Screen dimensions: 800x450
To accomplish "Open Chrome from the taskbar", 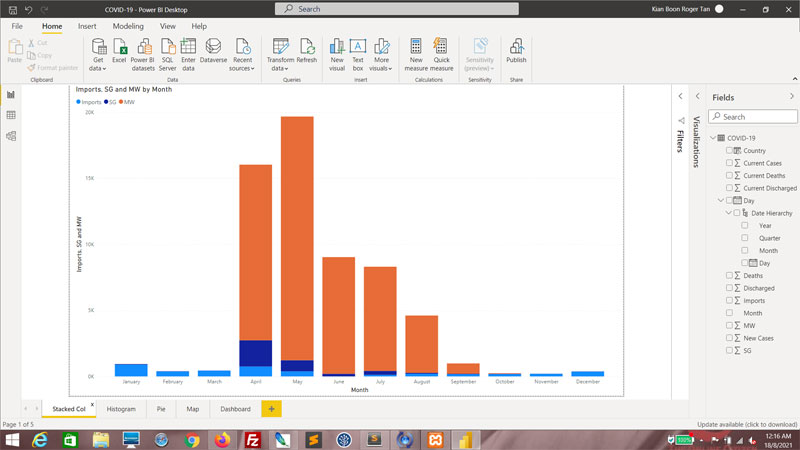I will (192, 440).
